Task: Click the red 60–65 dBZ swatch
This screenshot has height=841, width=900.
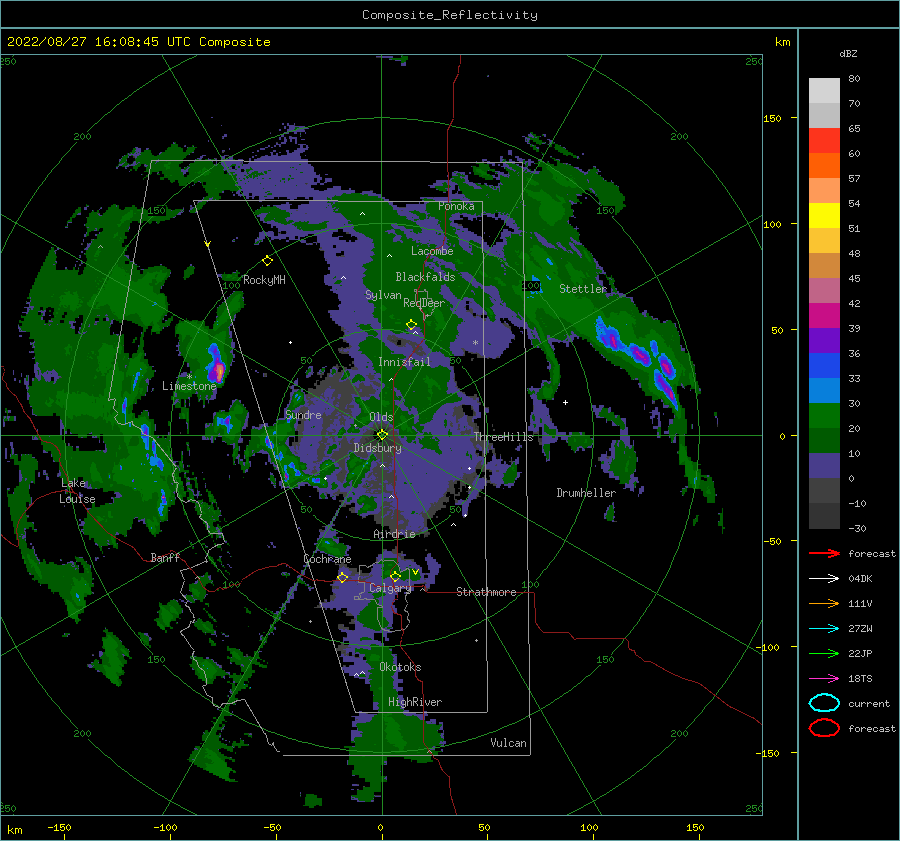Action: click(x=824, y=141)
